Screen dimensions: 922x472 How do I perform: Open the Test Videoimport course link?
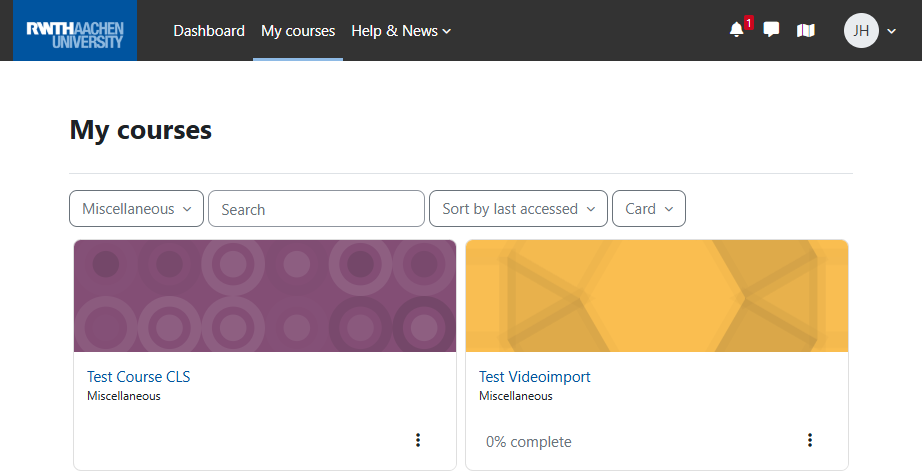click(x=535, y=377)
